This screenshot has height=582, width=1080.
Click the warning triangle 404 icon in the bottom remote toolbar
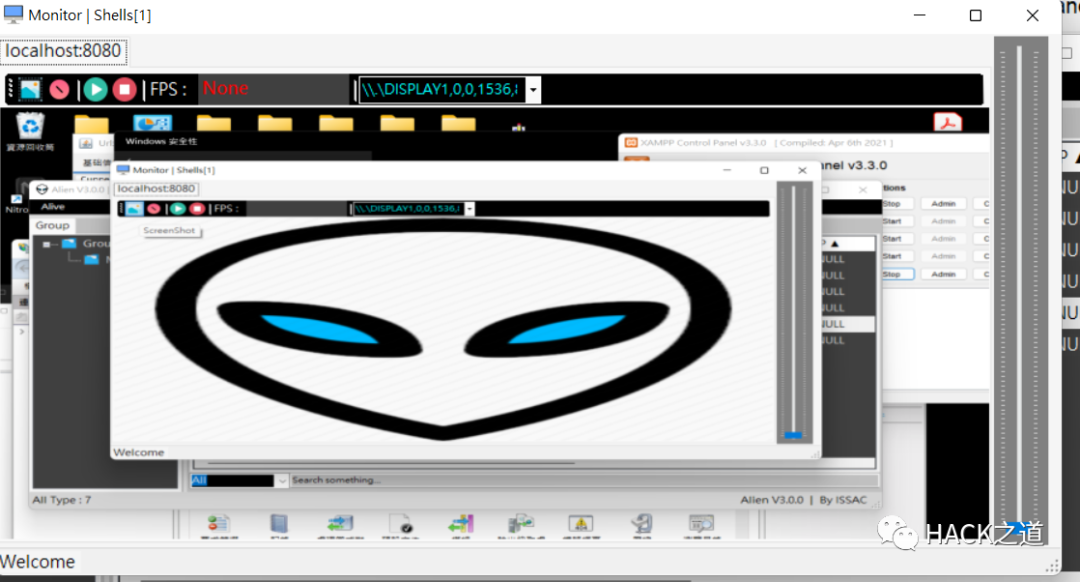point(581,525)
